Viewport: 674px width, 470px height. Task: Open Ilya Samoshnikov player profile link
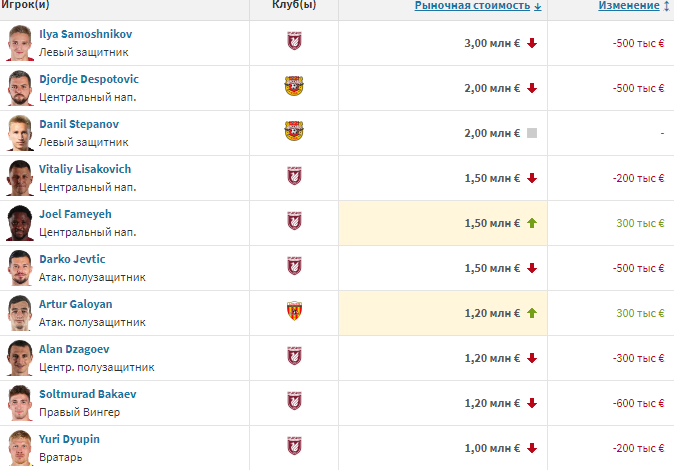point(85,34)
